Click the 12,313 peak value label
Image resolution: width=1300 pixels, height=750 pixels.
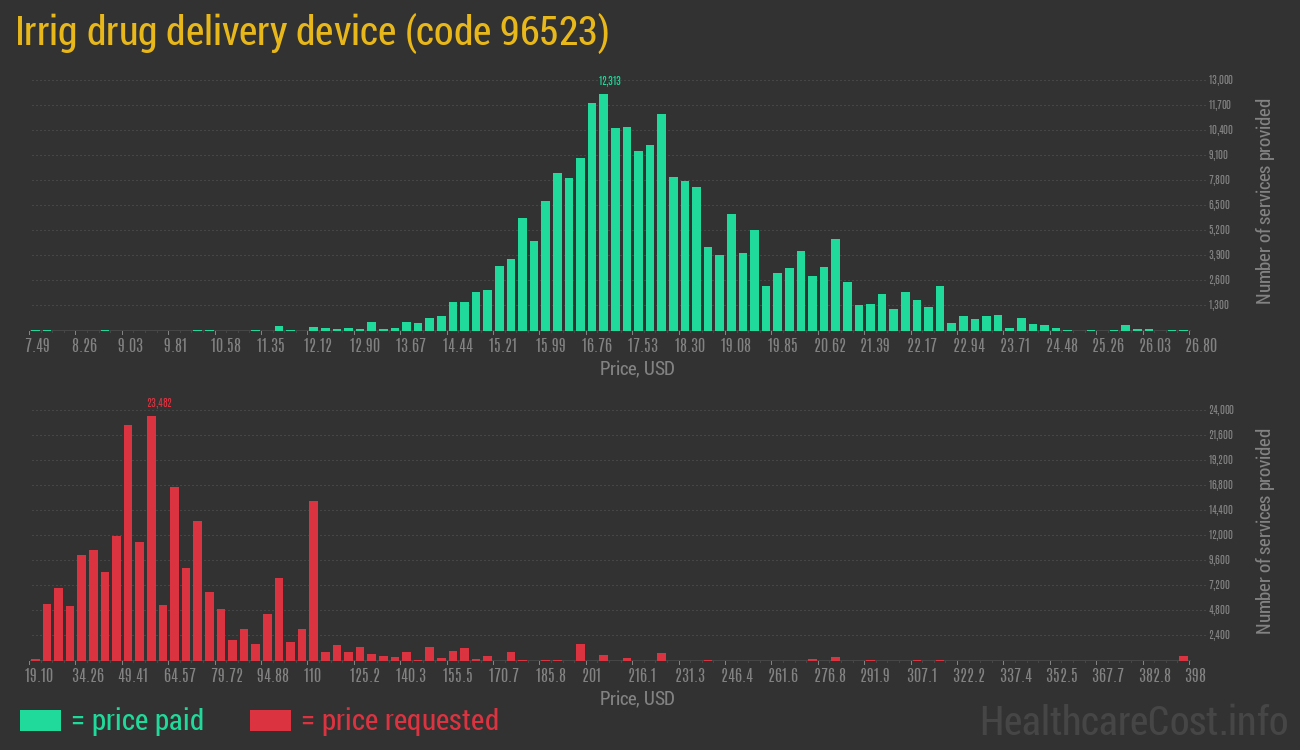(609, 81)
